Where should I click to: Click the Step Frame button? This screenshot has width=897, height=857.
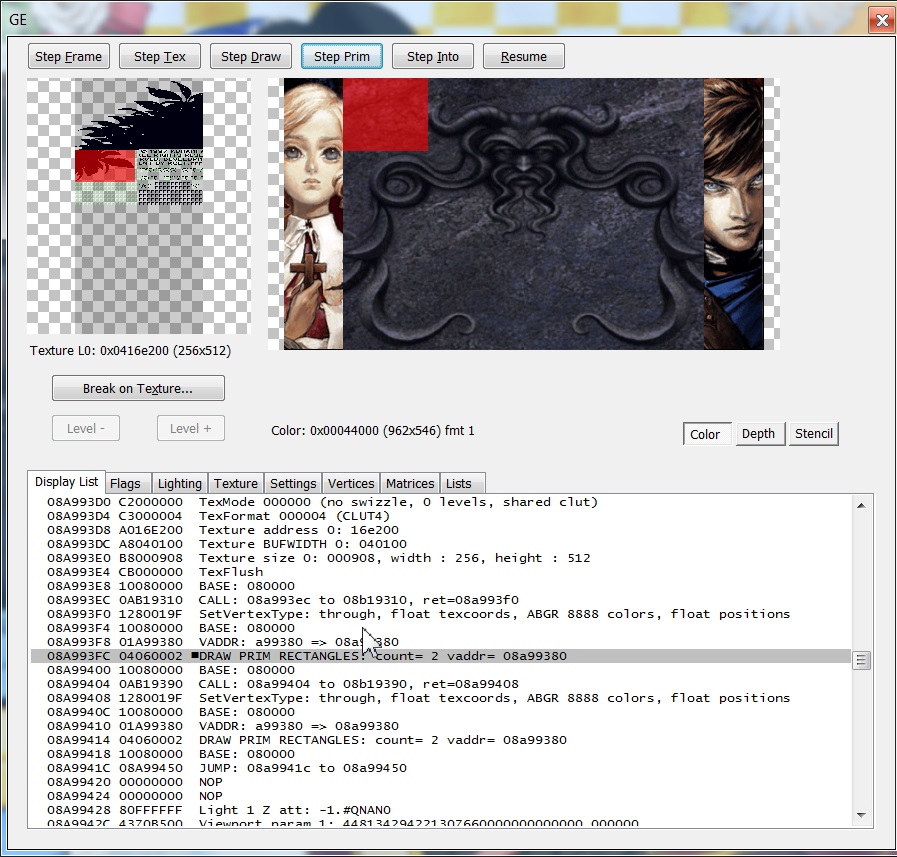click(68, 56)
